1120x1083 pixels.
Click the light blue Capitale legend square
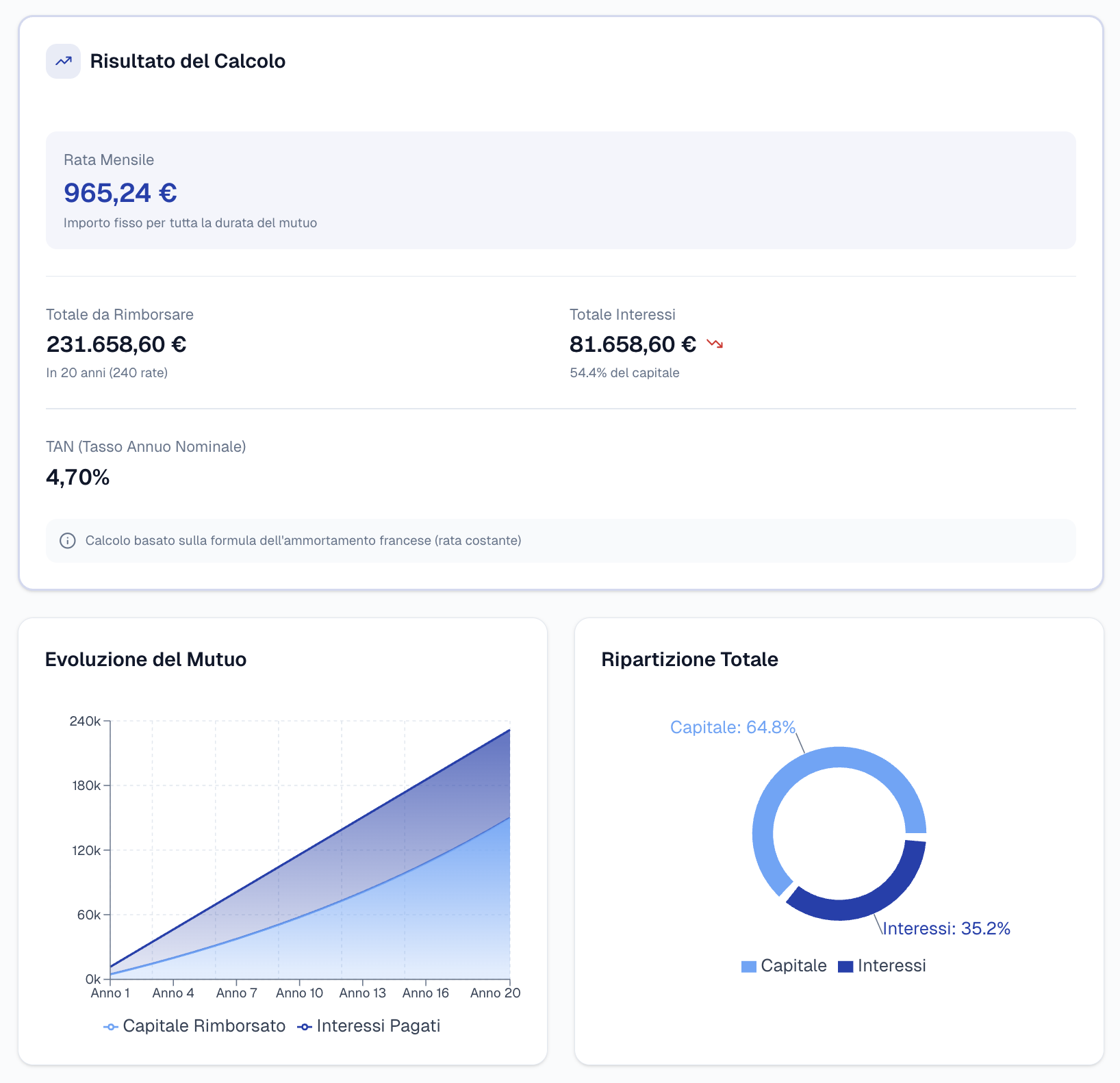coord(748,967)
